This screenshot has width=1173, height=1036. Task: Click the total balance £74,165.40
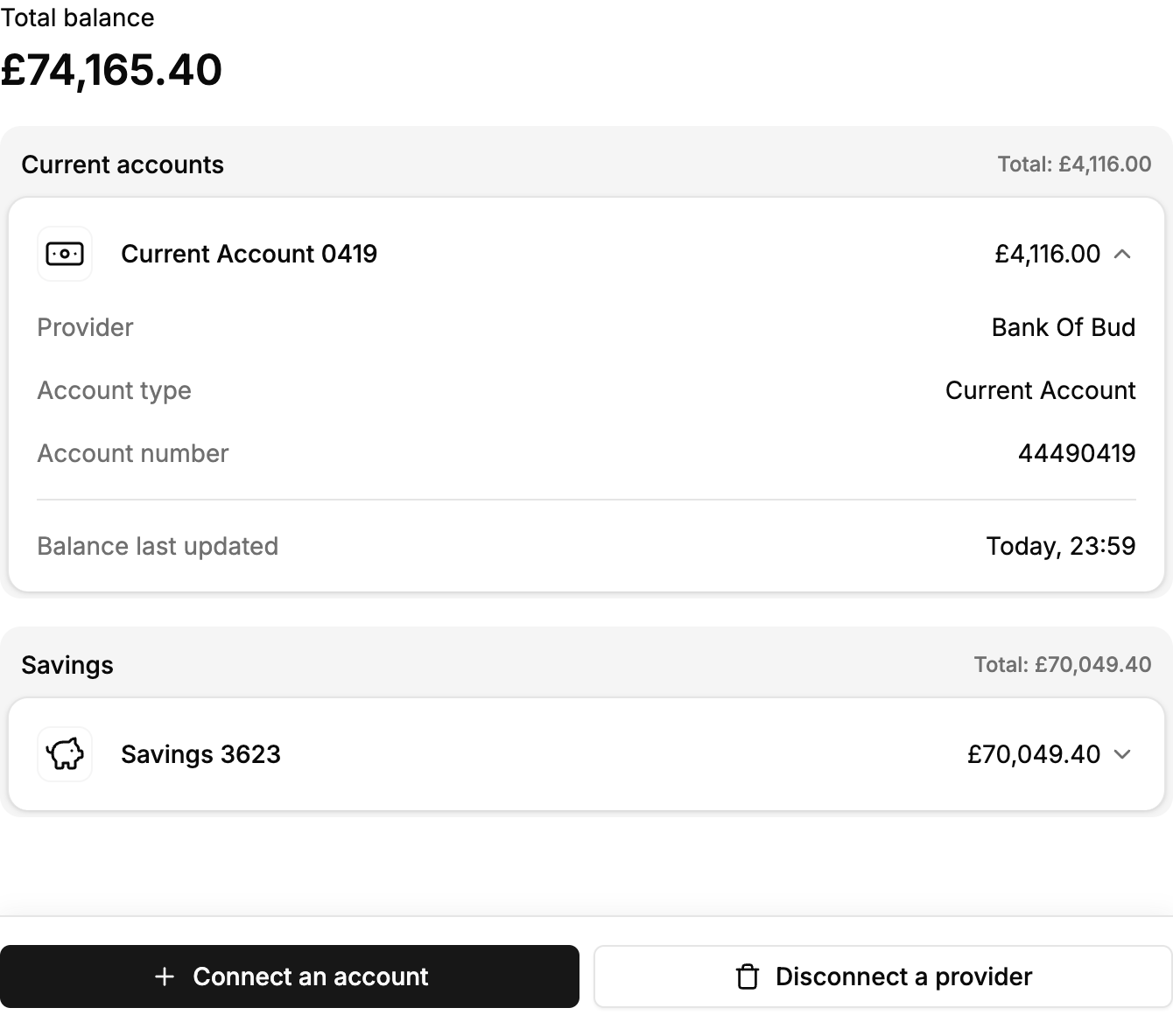(x=111, y=70)
